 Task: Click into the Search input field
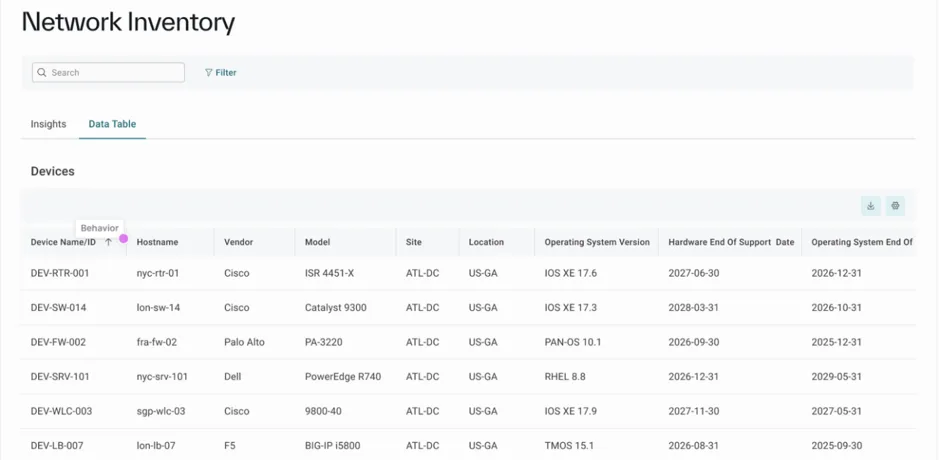(x=109, y=73)
